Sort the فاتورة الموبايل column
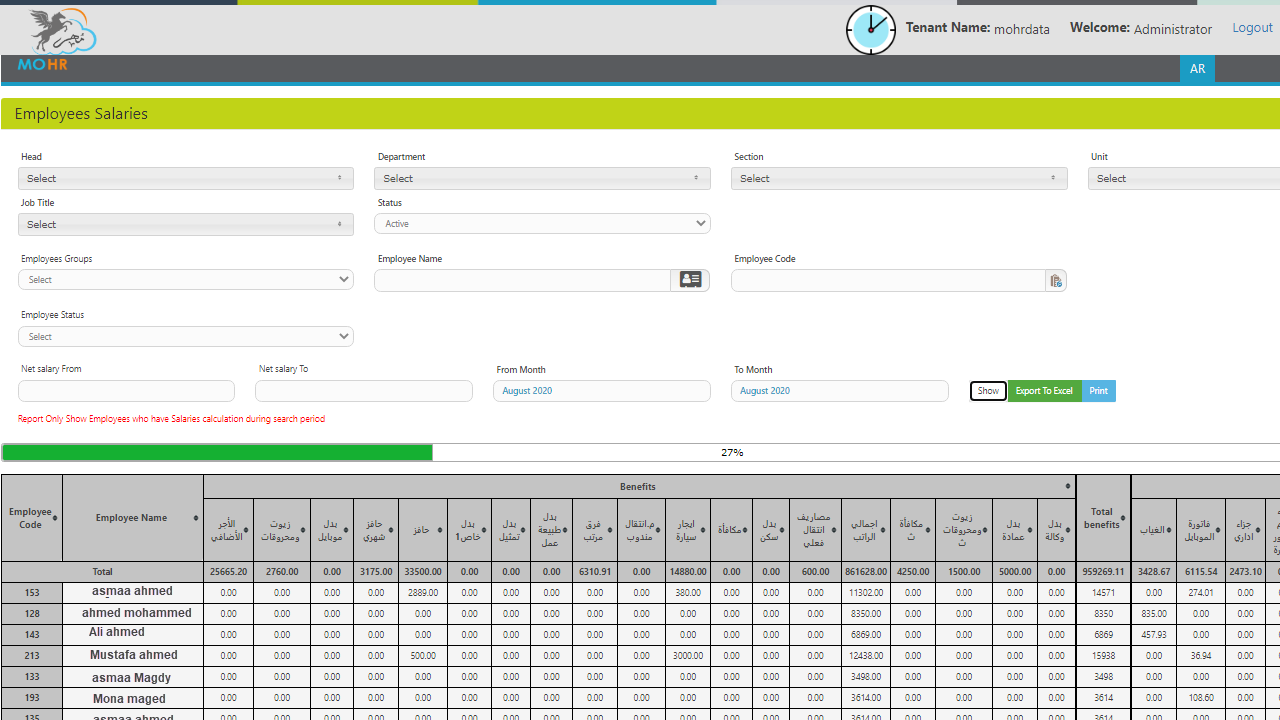Image resolution: width=1280 pixels, height=720 pixels. pyautogui.click(x=1218, y=530)
